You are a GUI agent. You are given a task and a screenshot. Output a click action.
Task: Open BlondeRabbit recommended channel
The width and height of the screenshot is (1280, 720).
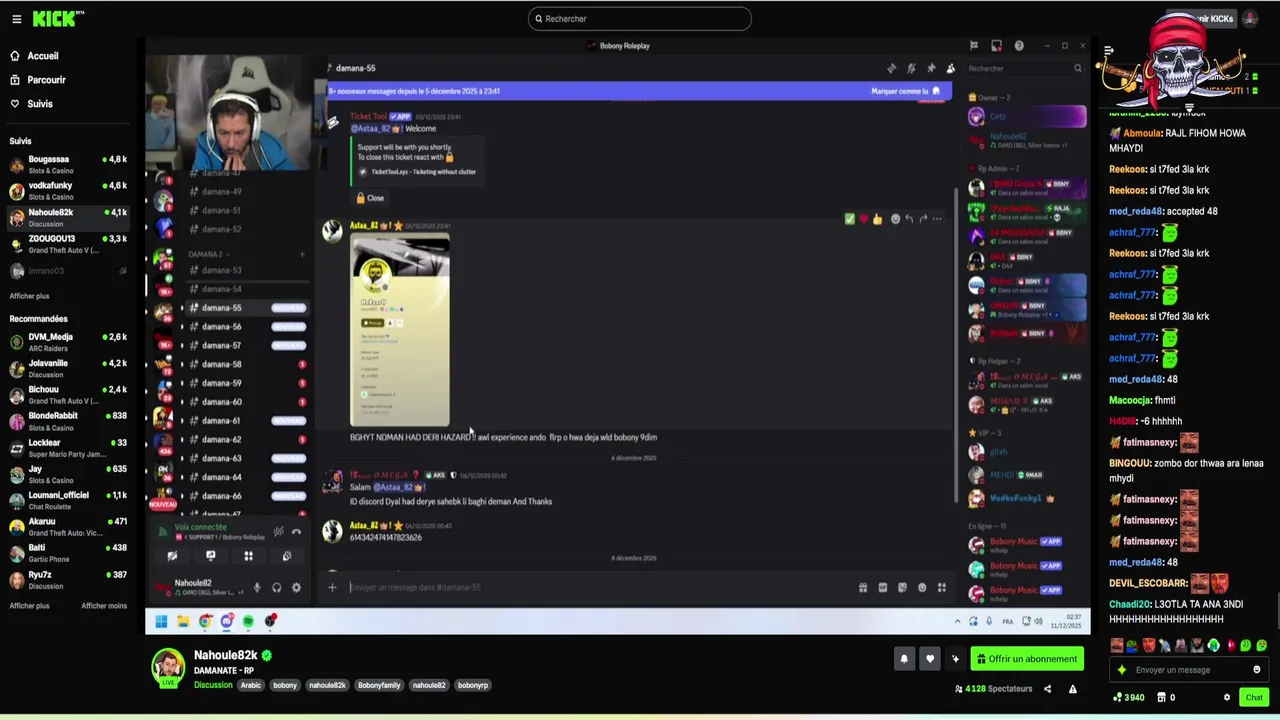coord(67,421)
